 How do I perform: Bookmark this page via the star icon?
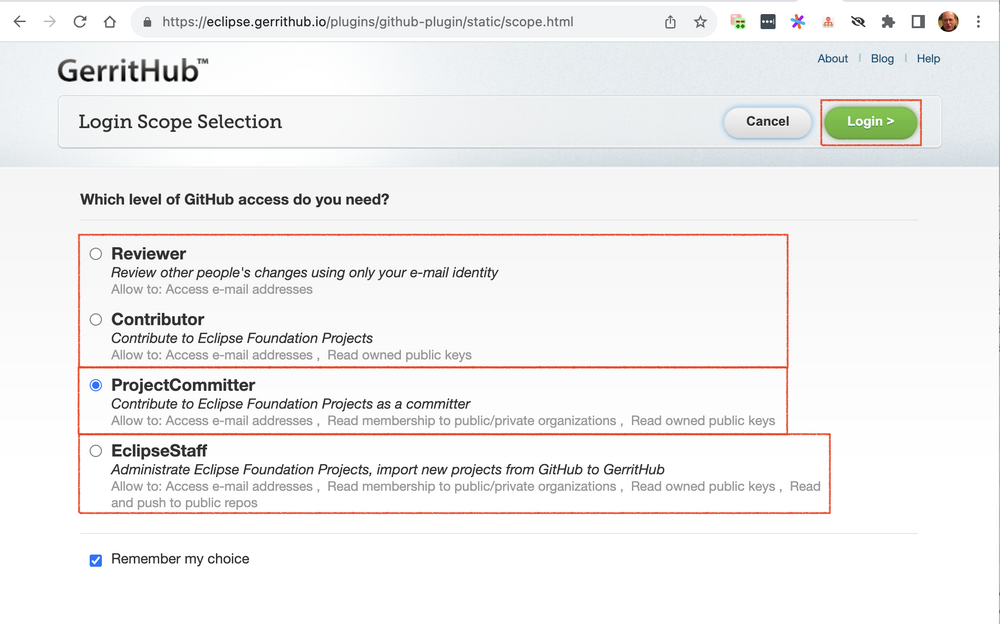(x=700, y=20)
